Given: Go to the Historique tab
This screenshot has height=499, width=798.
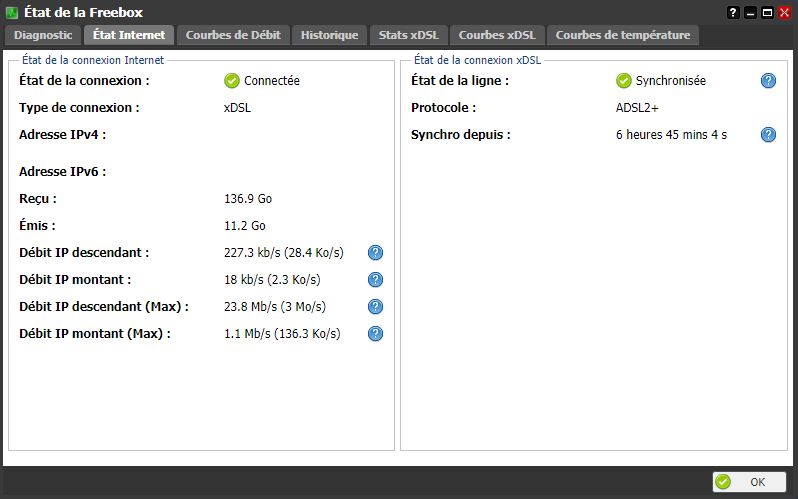Looking at the screenshot, I should coord(329,35).
